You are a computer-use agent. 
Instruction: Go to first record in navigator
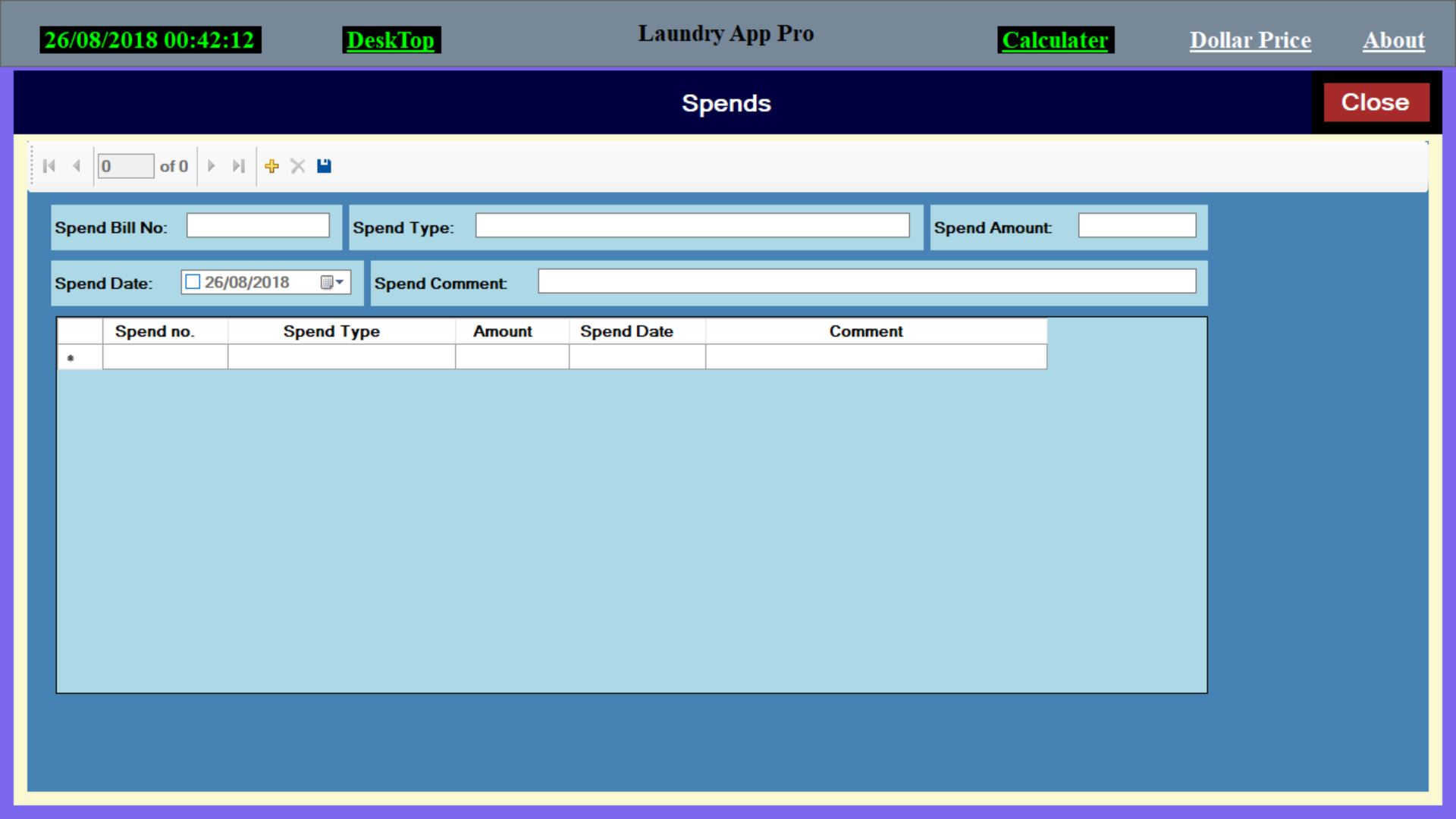pos(49,166)
